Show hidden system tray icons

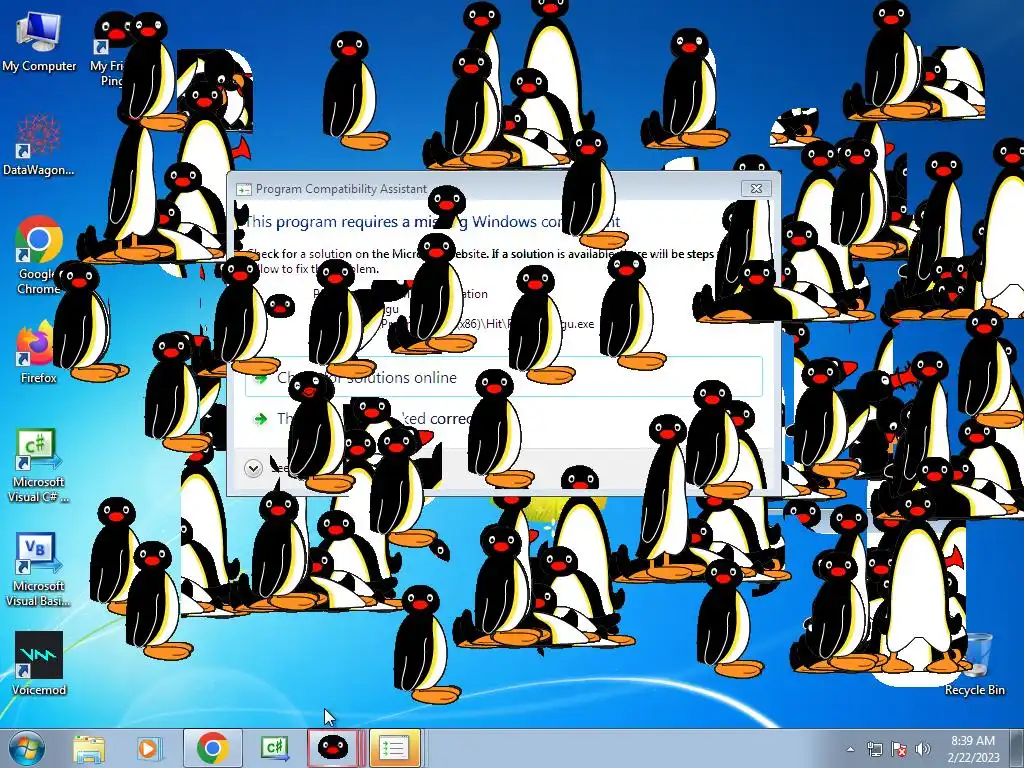[x=850, y=749]
